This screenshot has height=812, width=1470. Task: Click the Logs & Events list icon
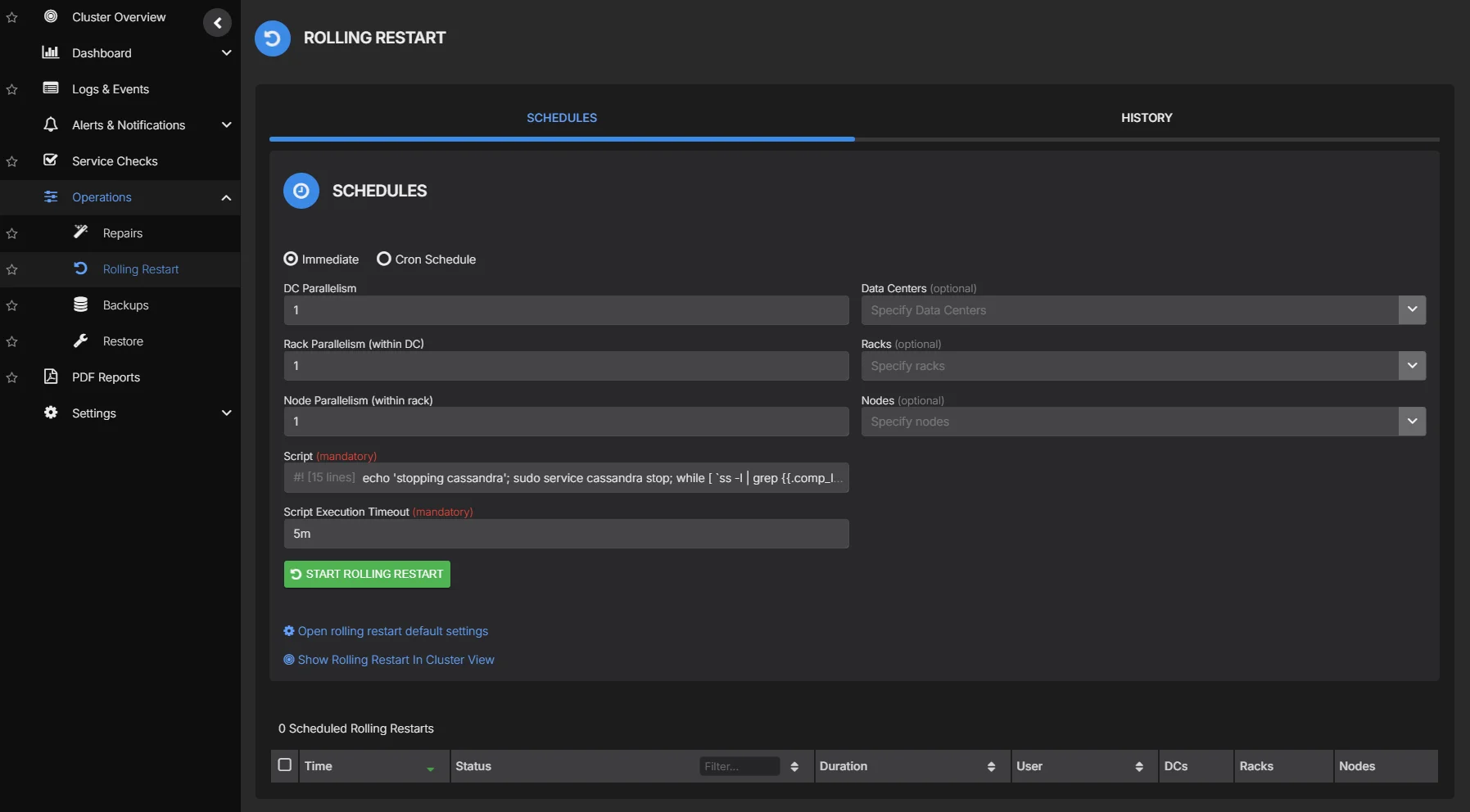point(51,88)
